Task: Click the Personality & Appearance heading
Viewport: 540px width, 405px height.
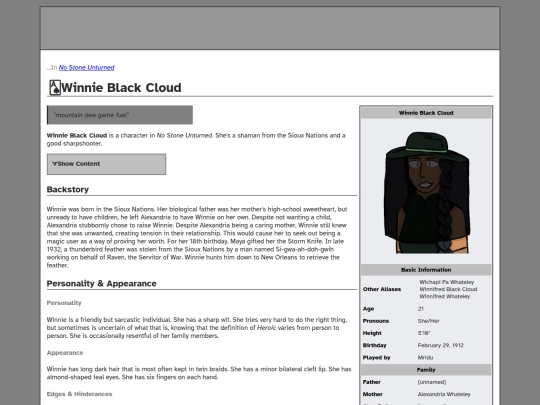Action: [x=102, y=283]
